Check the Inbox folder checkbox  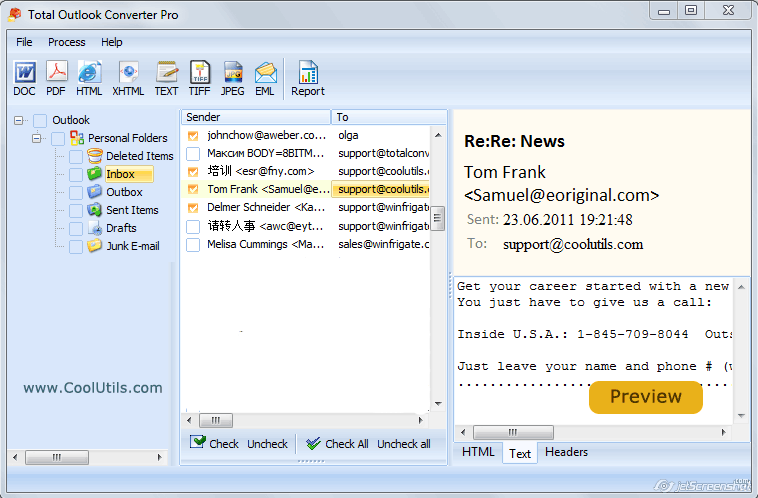tap(76, 175)
